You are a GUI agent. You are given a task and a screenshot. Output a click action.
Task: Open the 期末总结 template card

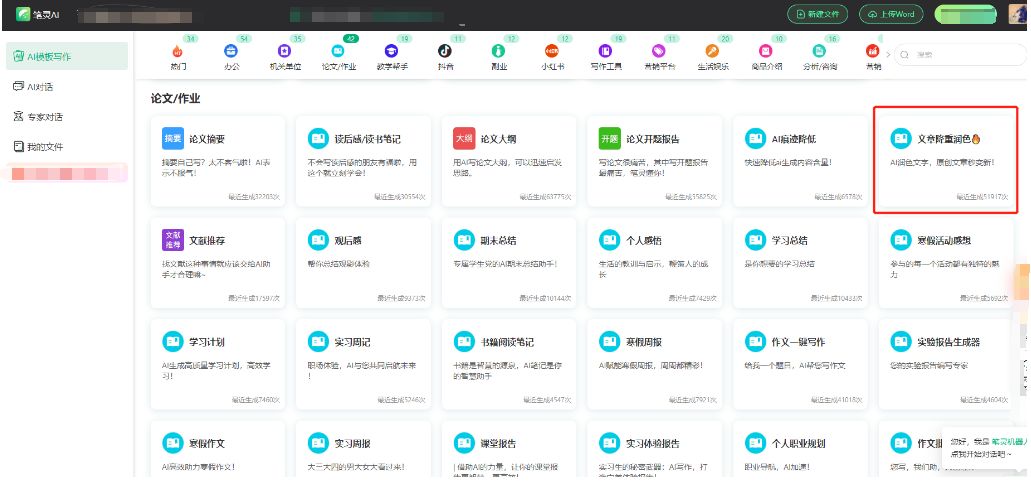(x=509, y=263)
